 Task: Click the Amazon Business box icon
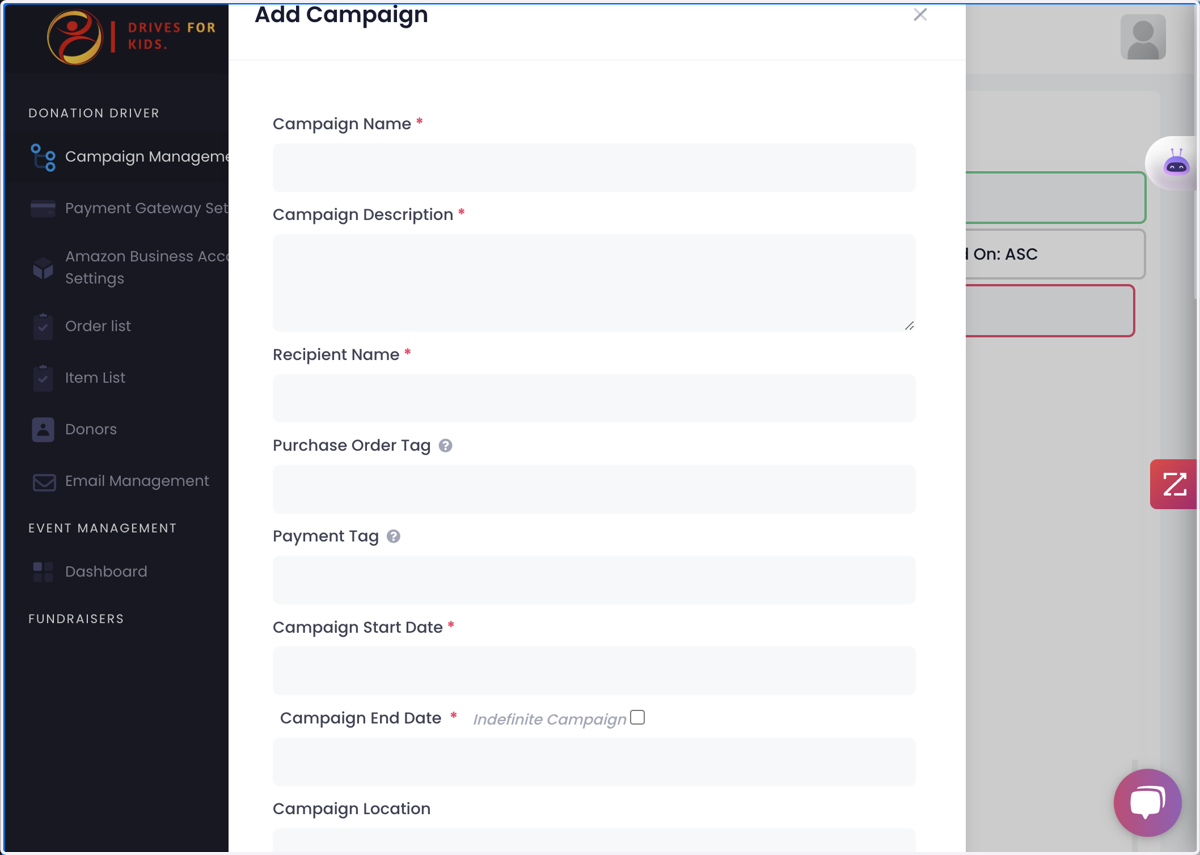43,268
